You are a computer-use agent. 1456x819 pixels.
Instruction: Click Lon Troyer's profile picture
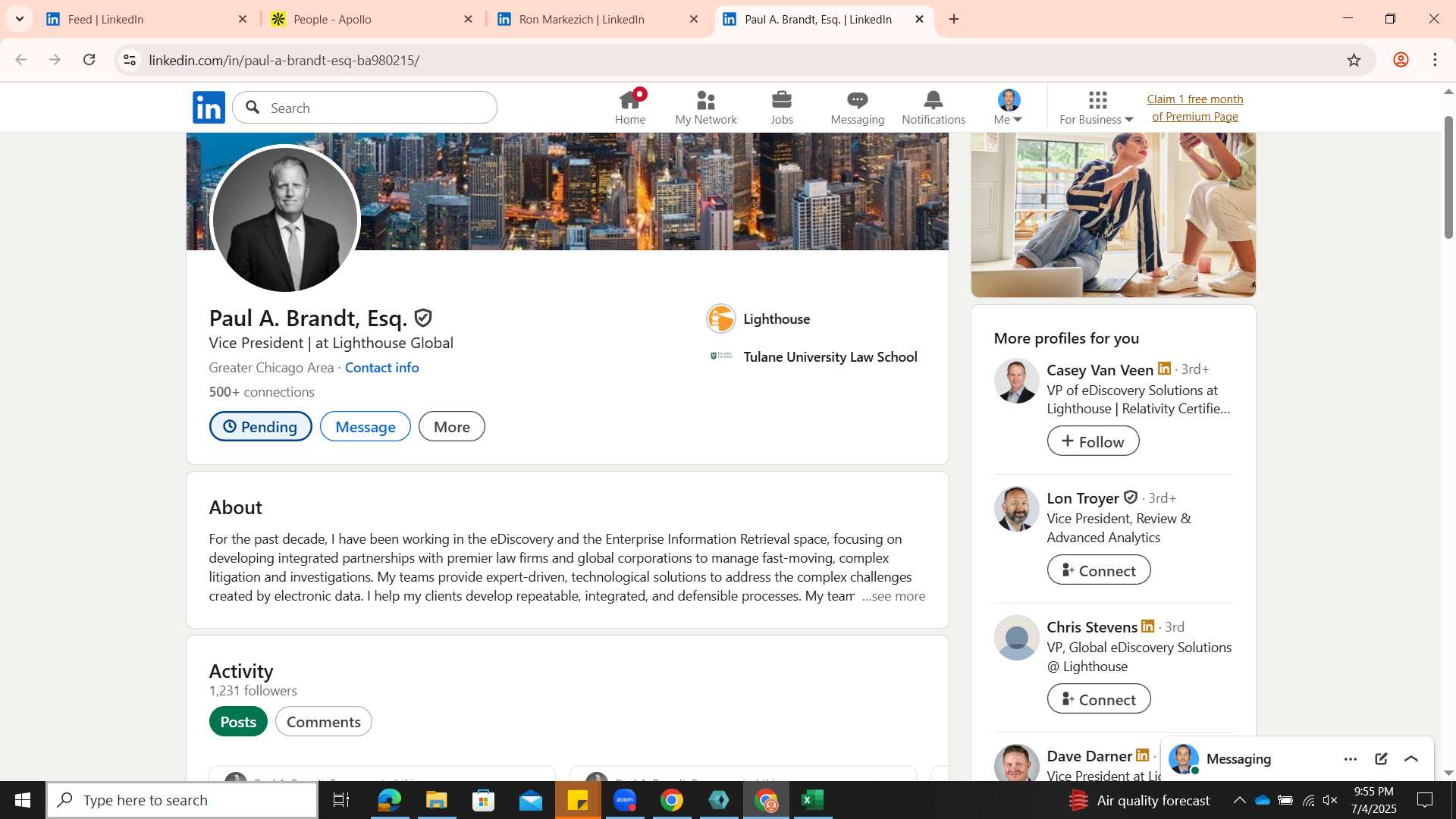(x=1016, y=509)
